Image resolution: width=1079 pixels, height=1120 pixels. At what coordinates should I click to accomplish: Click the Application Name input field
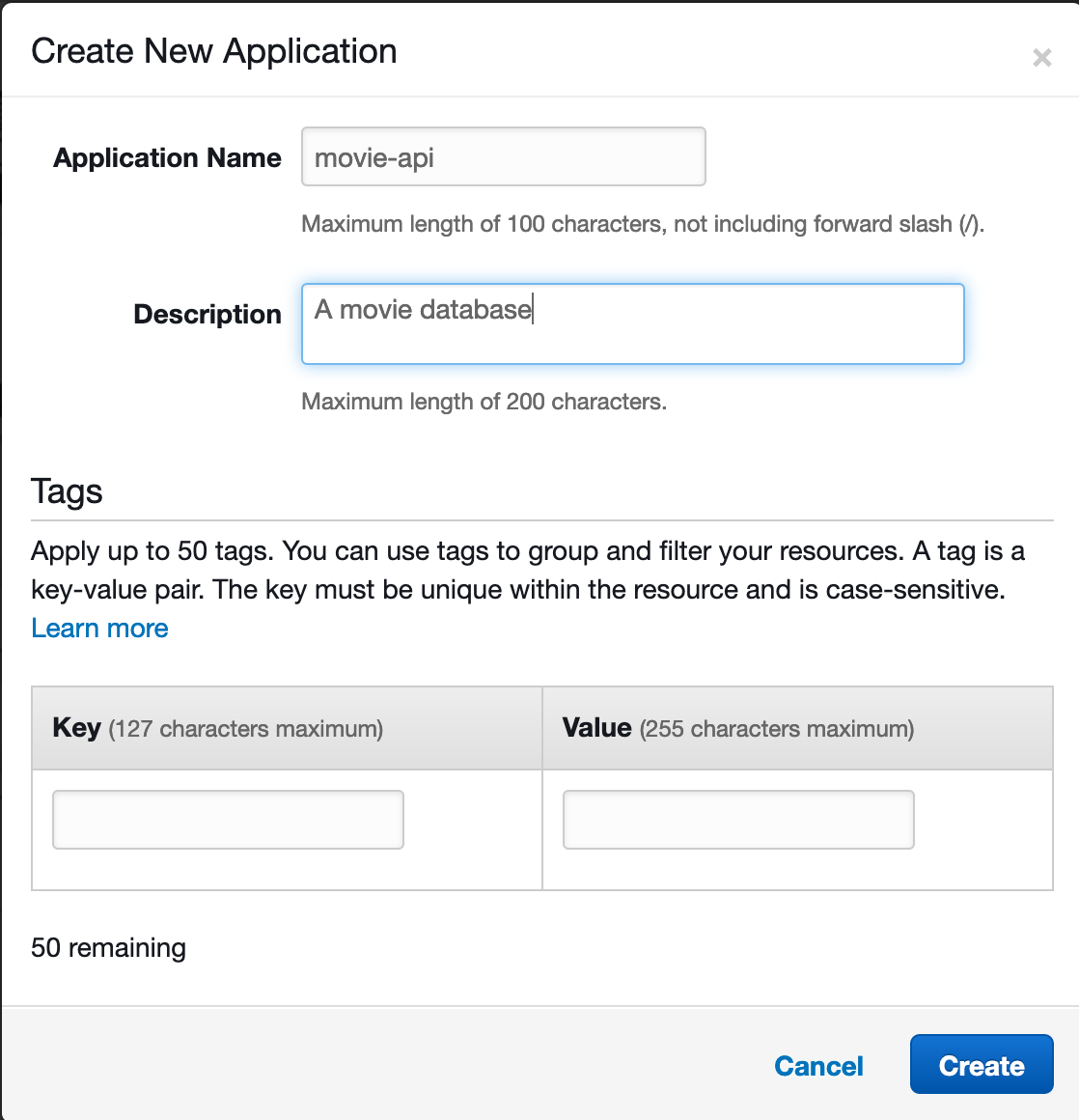point(503,156)
